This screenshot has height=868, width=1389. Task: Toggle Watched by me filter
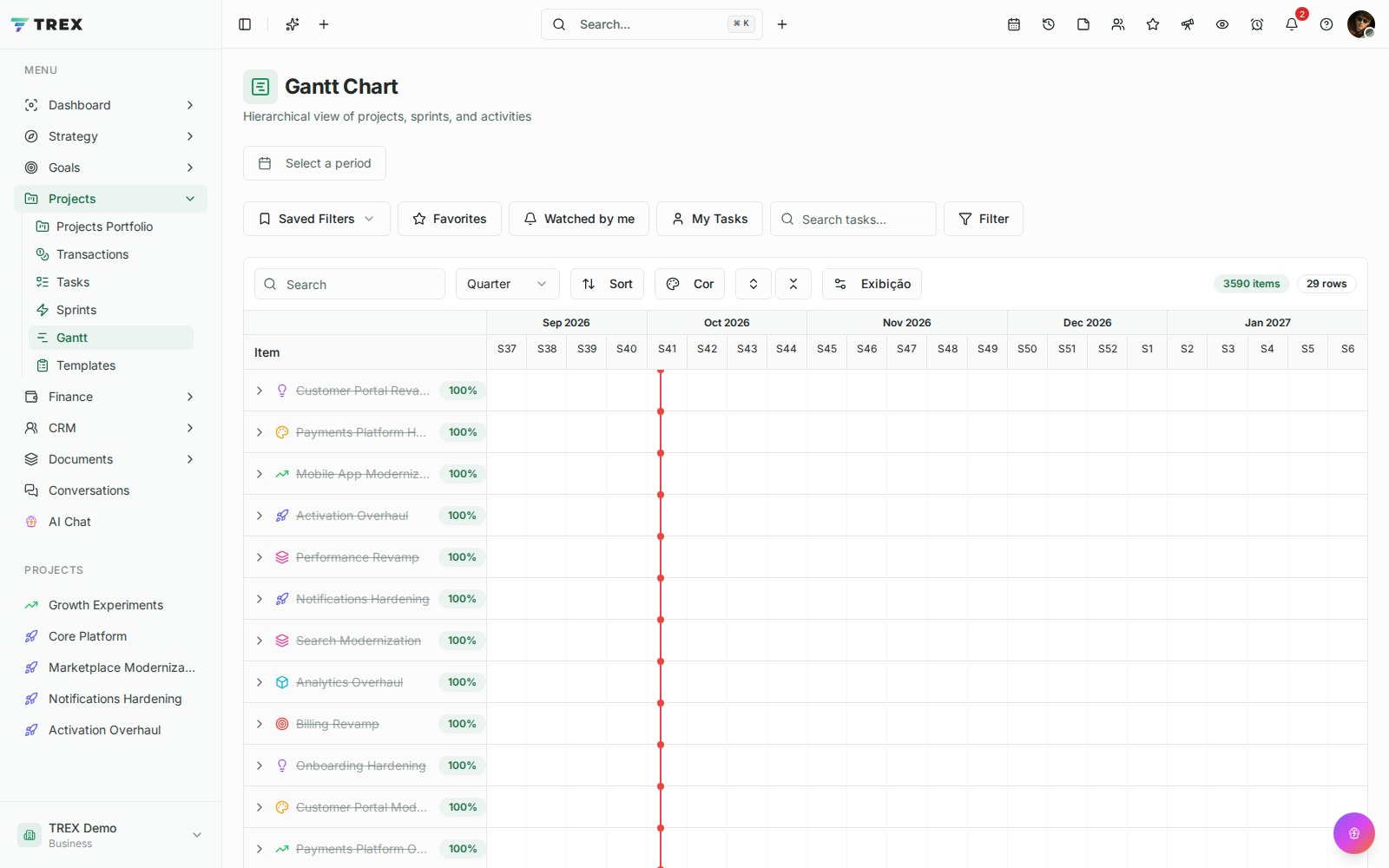pyautogui.click(x=579, y=219)
